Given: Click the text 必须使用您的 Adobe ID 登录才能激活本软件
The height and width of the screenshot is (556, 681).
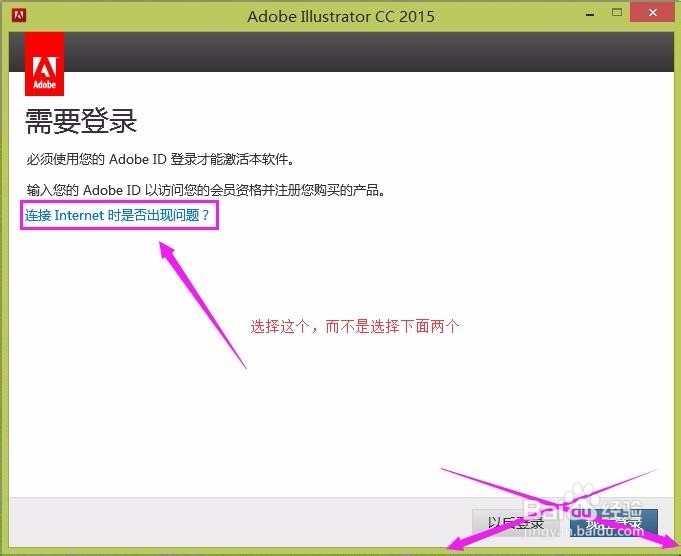Looking at the screenshot, I should pyautogui.click(x=160, y=159).
